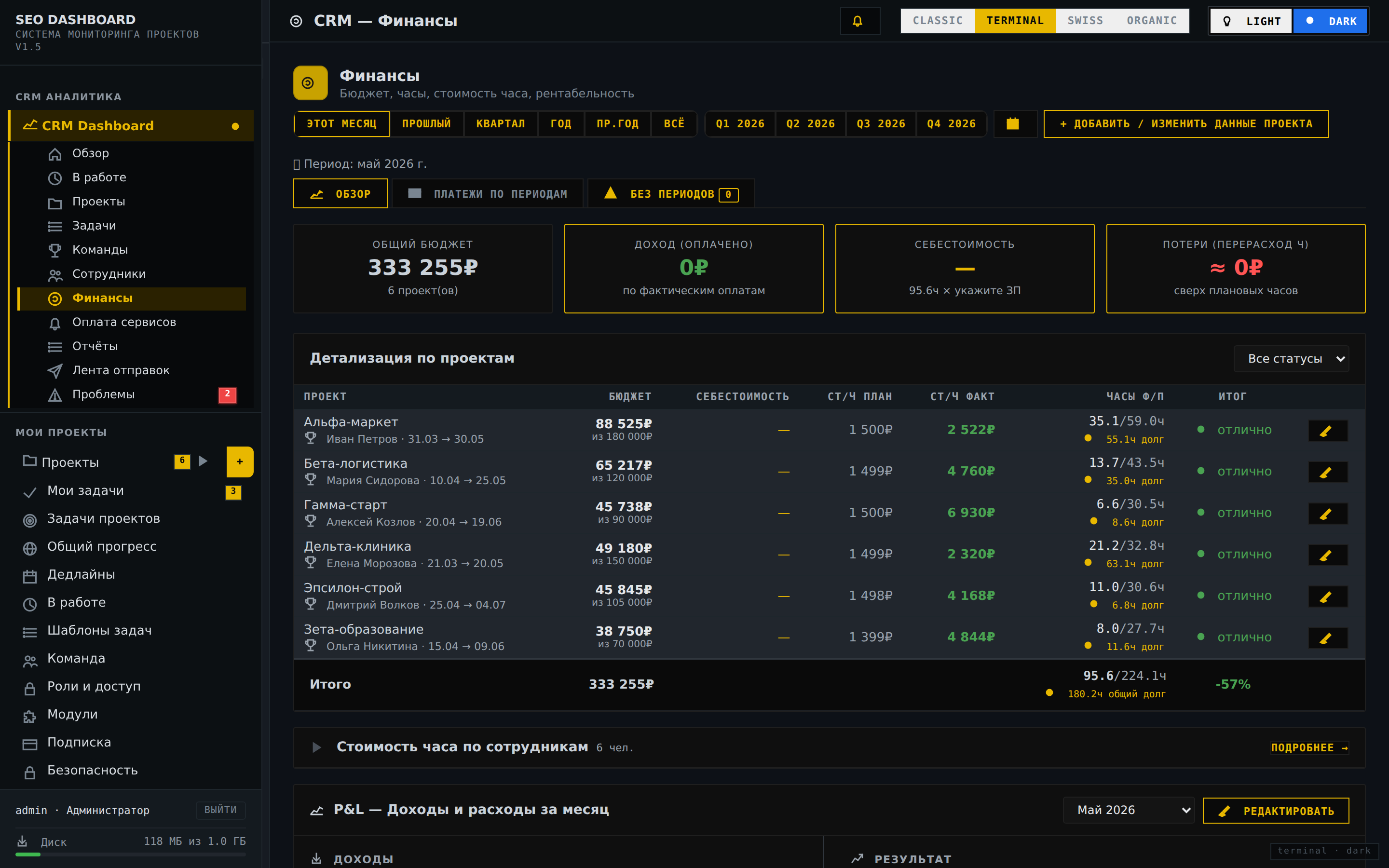The width and height of the screenshot is (1389, 868).
Task: Select КВАРТАЛ period filter
Action: pos(501,123)
